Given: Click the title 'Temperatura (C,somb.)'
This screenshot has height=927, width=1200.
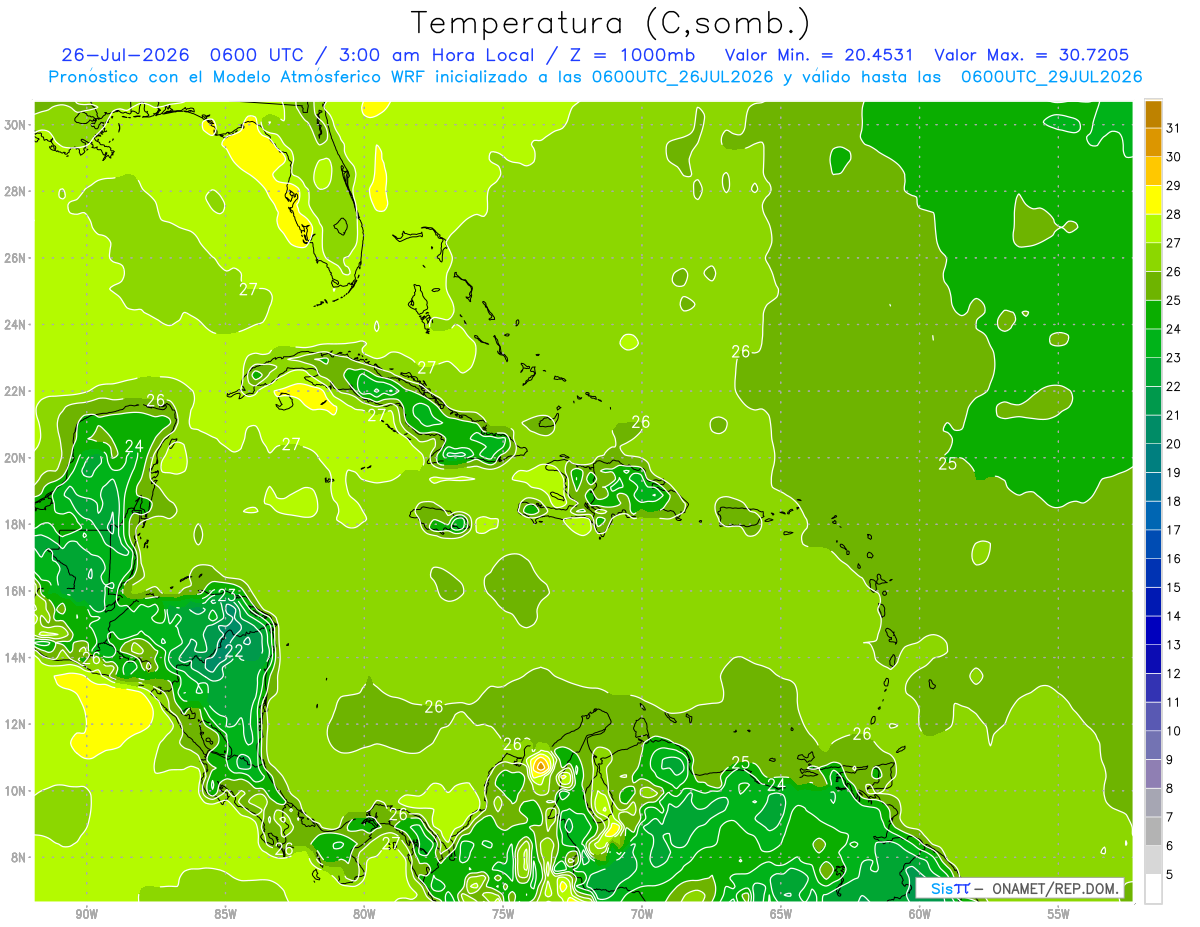Looking at the screenshot, I should (611, 23).
